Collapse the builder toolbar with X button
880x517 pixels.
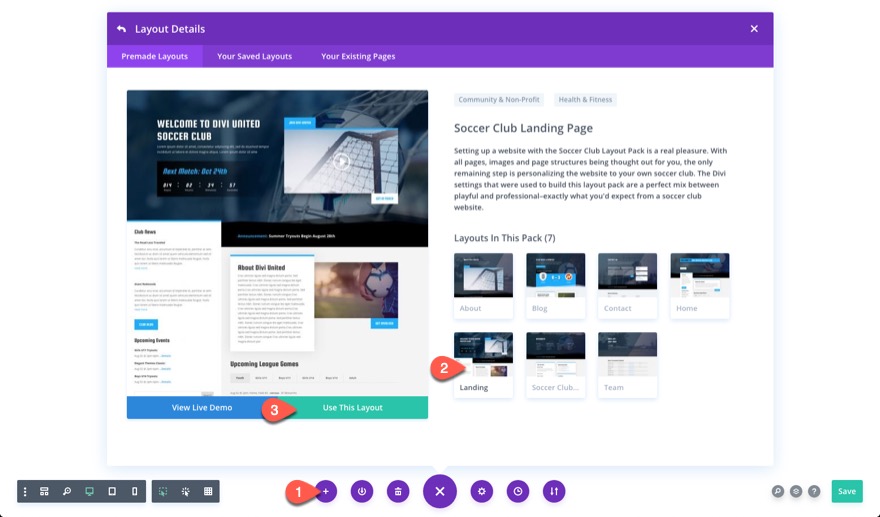tap(440, 491)
